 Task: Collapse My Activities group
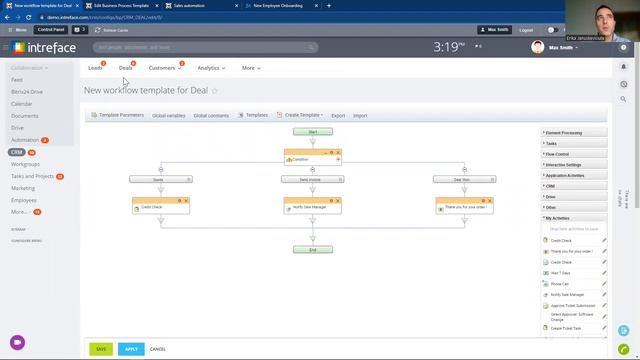[574, 218]
